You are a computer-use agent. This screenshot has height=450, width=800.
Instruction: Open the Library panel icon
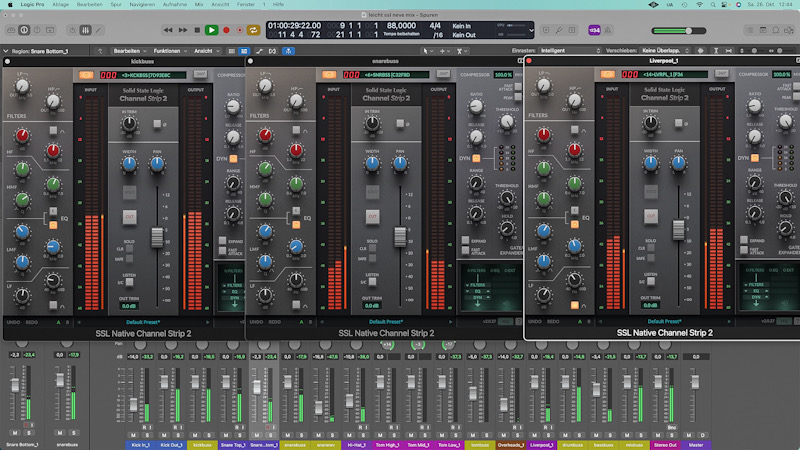point(11,31)
